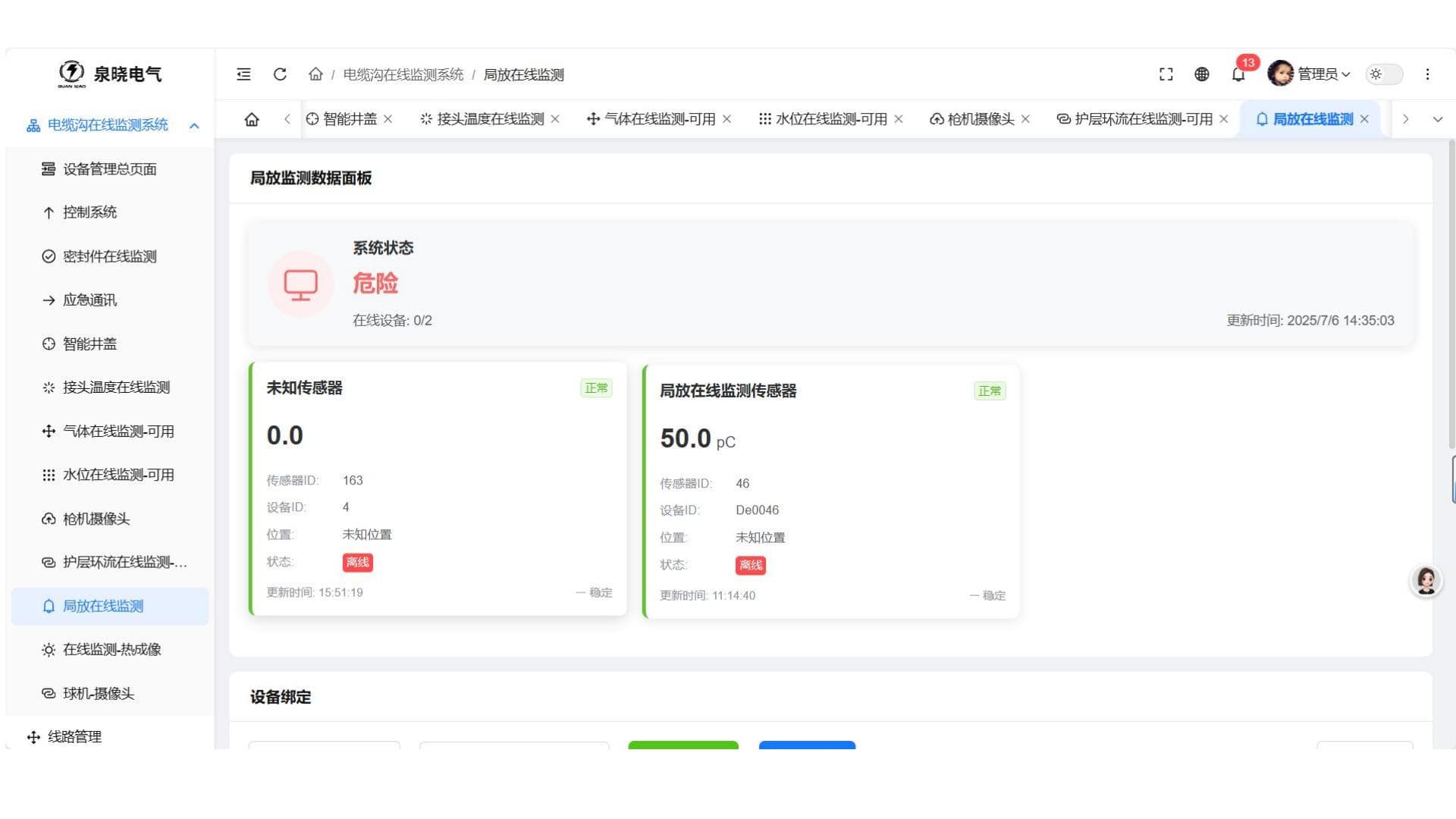The height and width of the screenshot is (819, 1456).
Task: Open the vertical three-dot more menu
Action: pos(1427,74)
